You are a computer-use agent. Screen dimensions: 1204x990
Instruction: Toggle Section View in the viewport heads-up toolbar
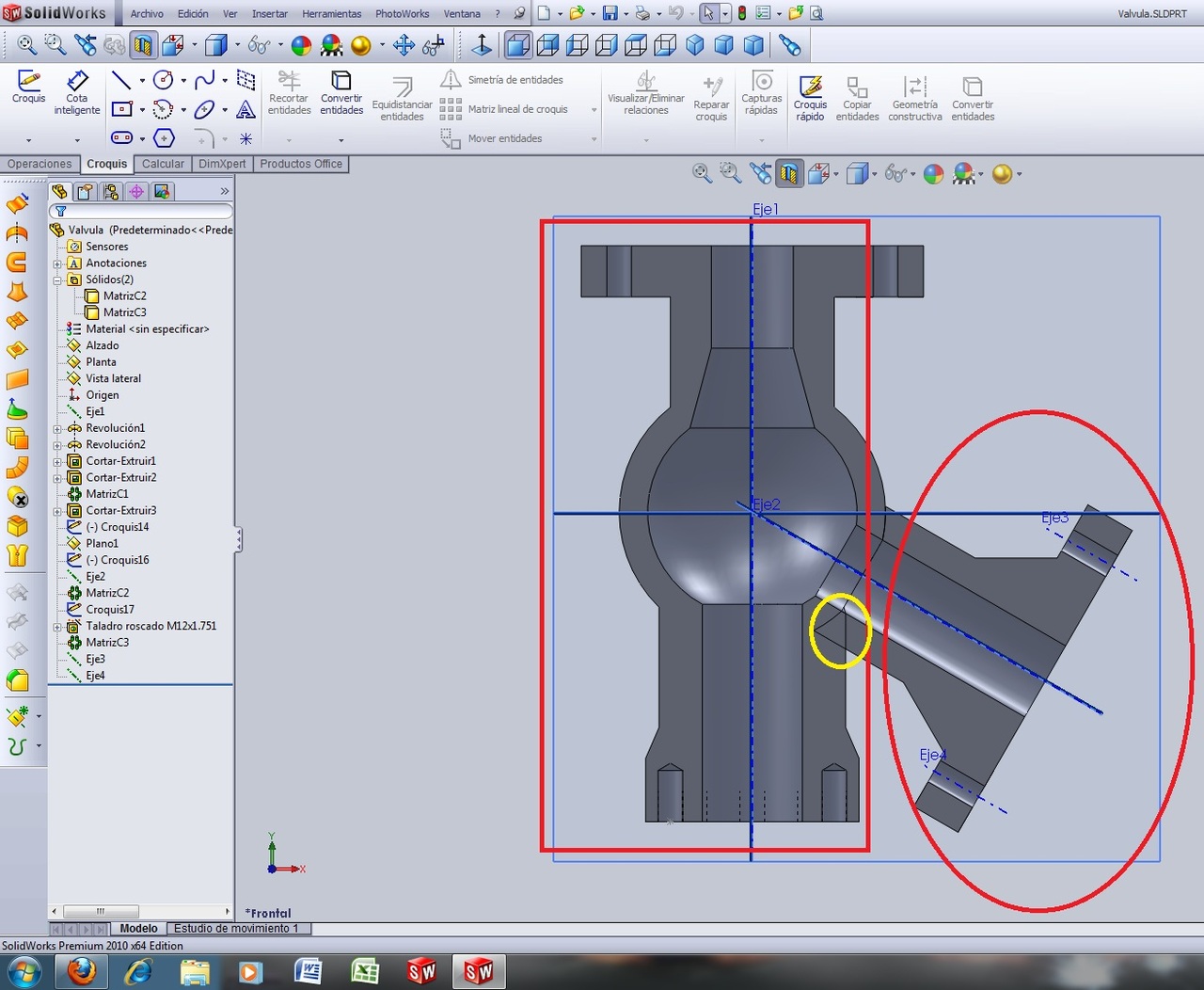click(789, 173)
